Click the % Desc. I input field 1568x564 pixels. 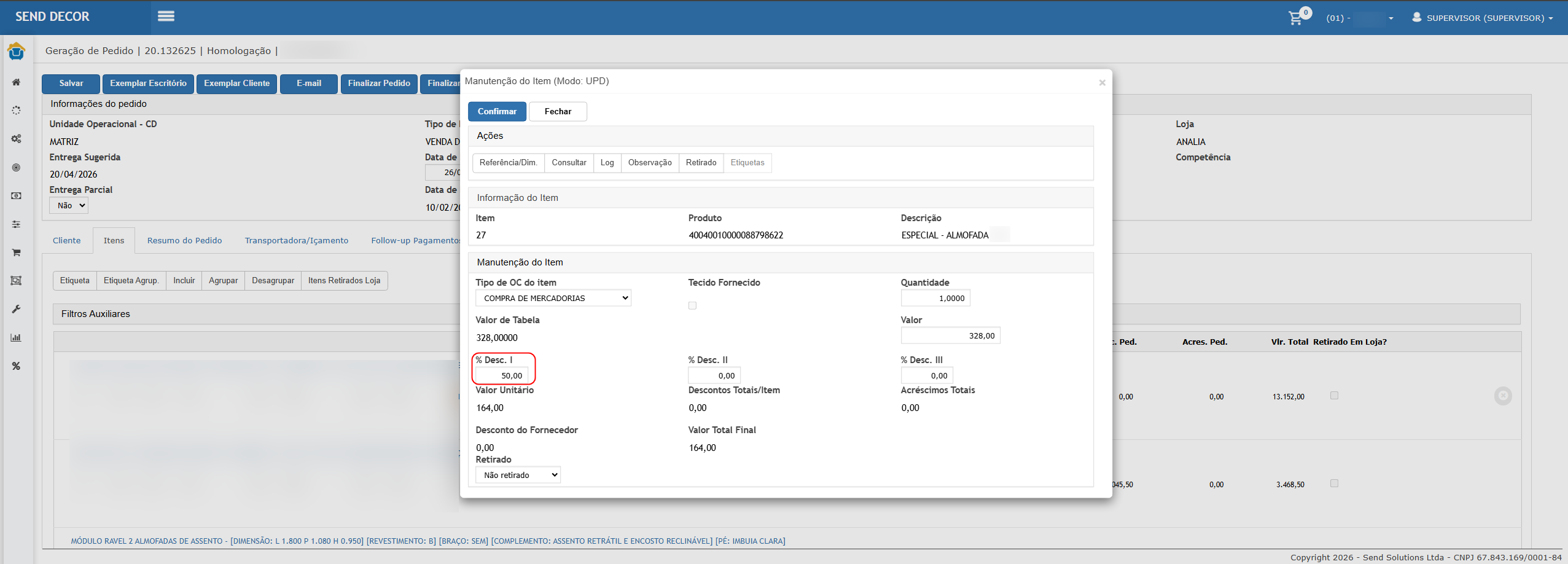(x=502, y=375)
